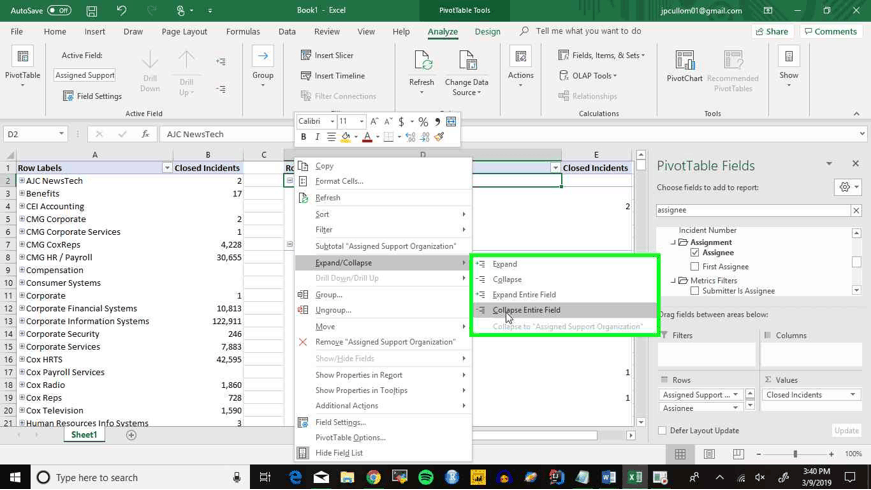
Task: Open the Show button in ribbon
Action: coord(789,68)
